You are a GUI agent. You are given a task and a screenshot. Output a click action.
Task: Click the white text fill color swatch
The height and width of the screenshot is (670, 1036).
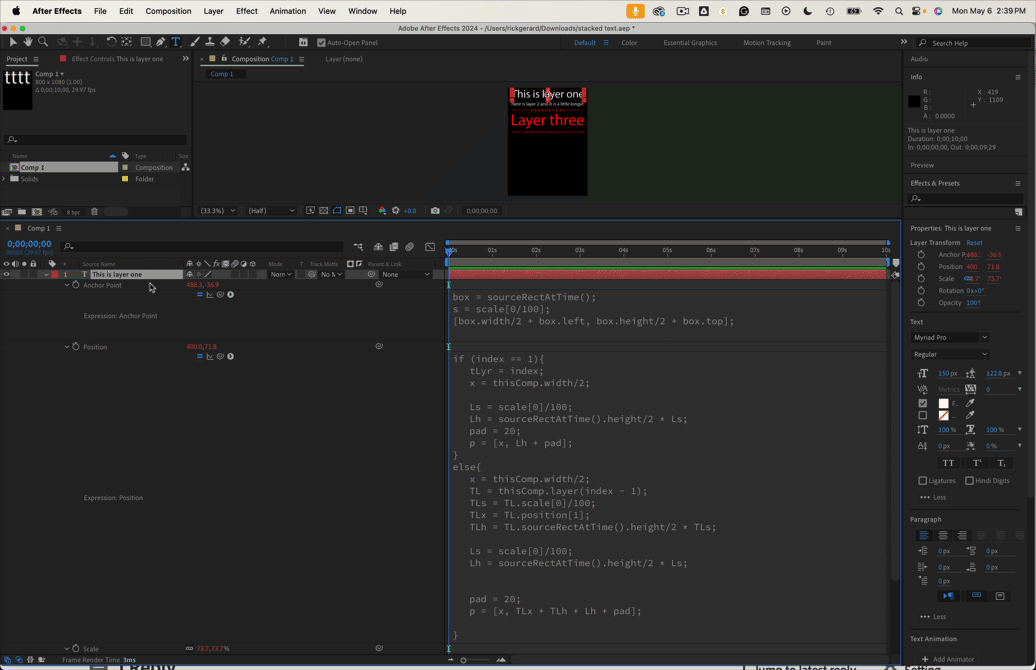(943, 403)
